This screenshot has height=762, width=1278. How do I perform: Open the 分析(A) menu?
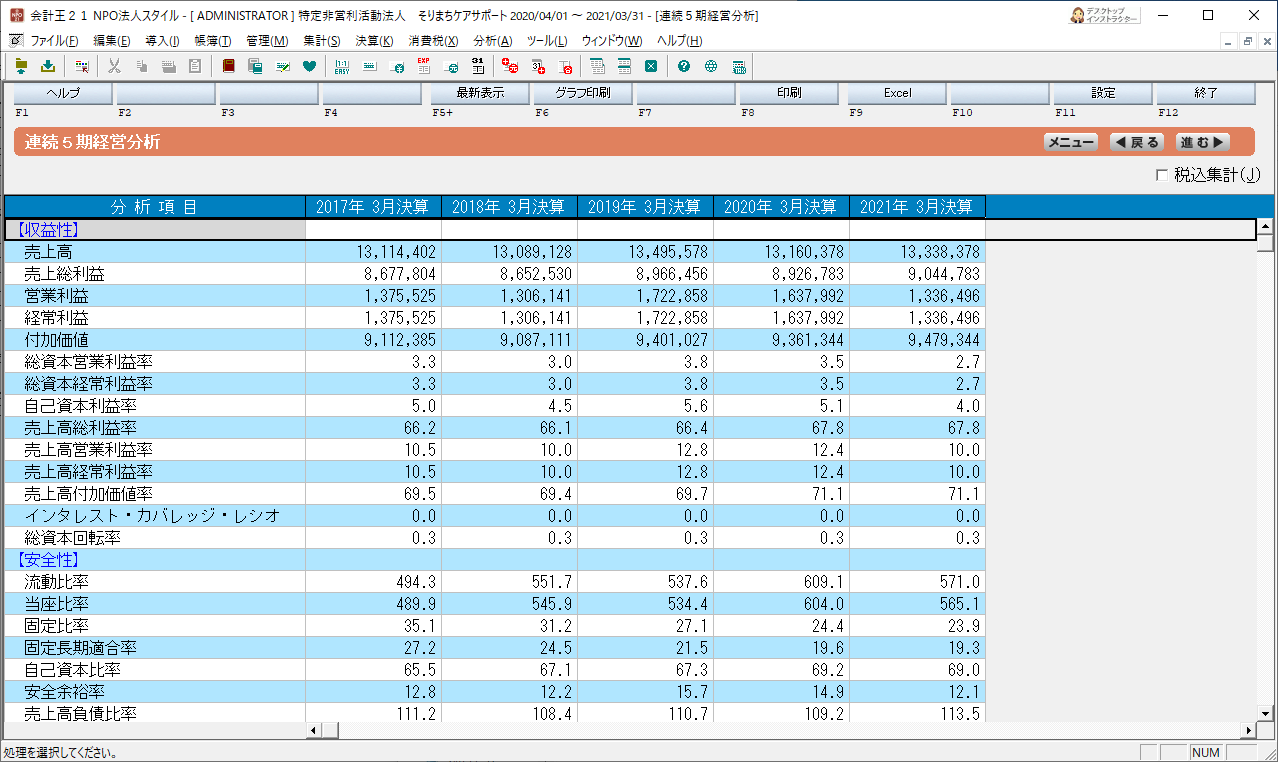(x=492, y=41)
